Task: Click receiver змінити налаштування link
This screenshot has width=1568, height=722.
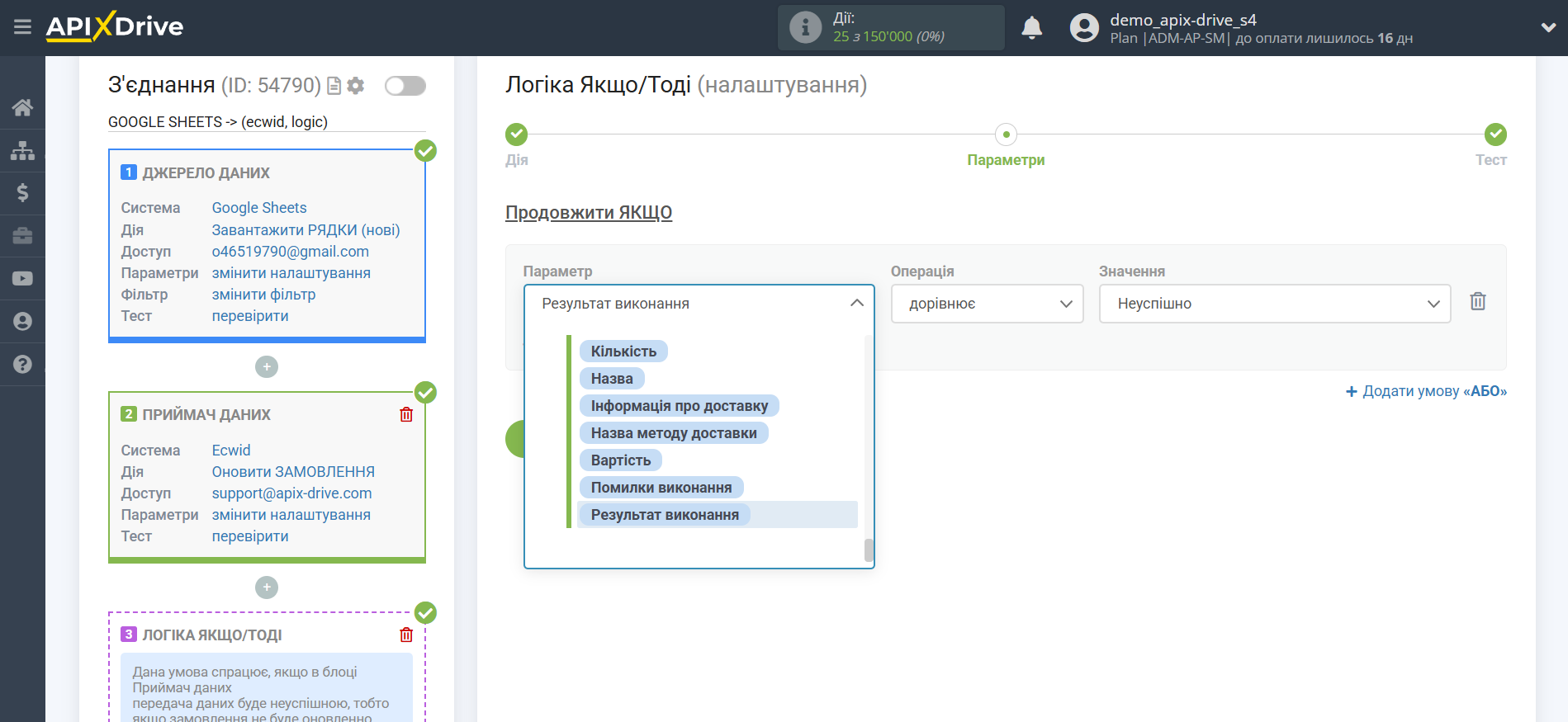Action: coord(291,515)
